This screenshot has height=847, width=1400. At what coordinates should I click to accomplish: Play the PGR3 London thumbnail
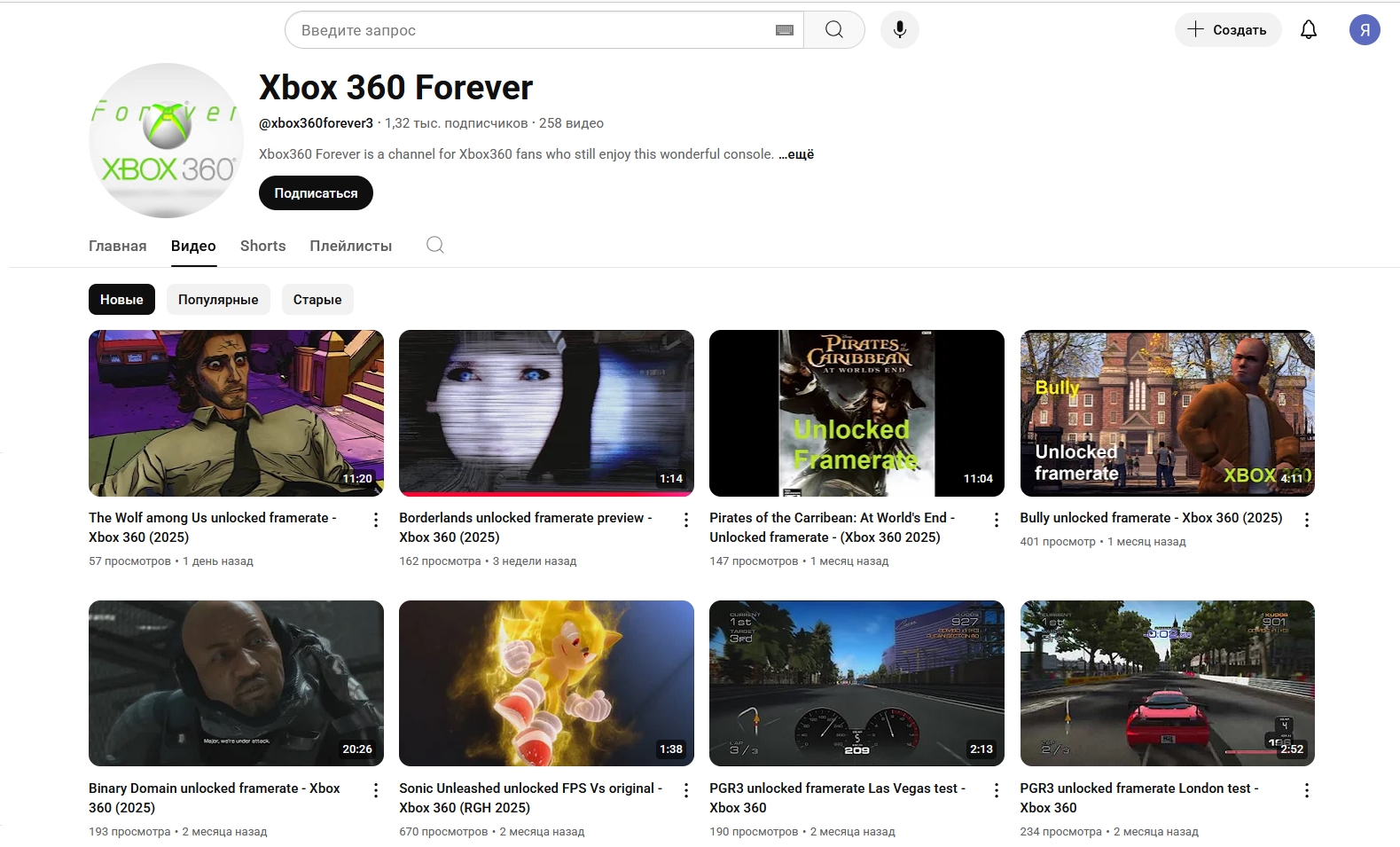(x=1167, y=684)
